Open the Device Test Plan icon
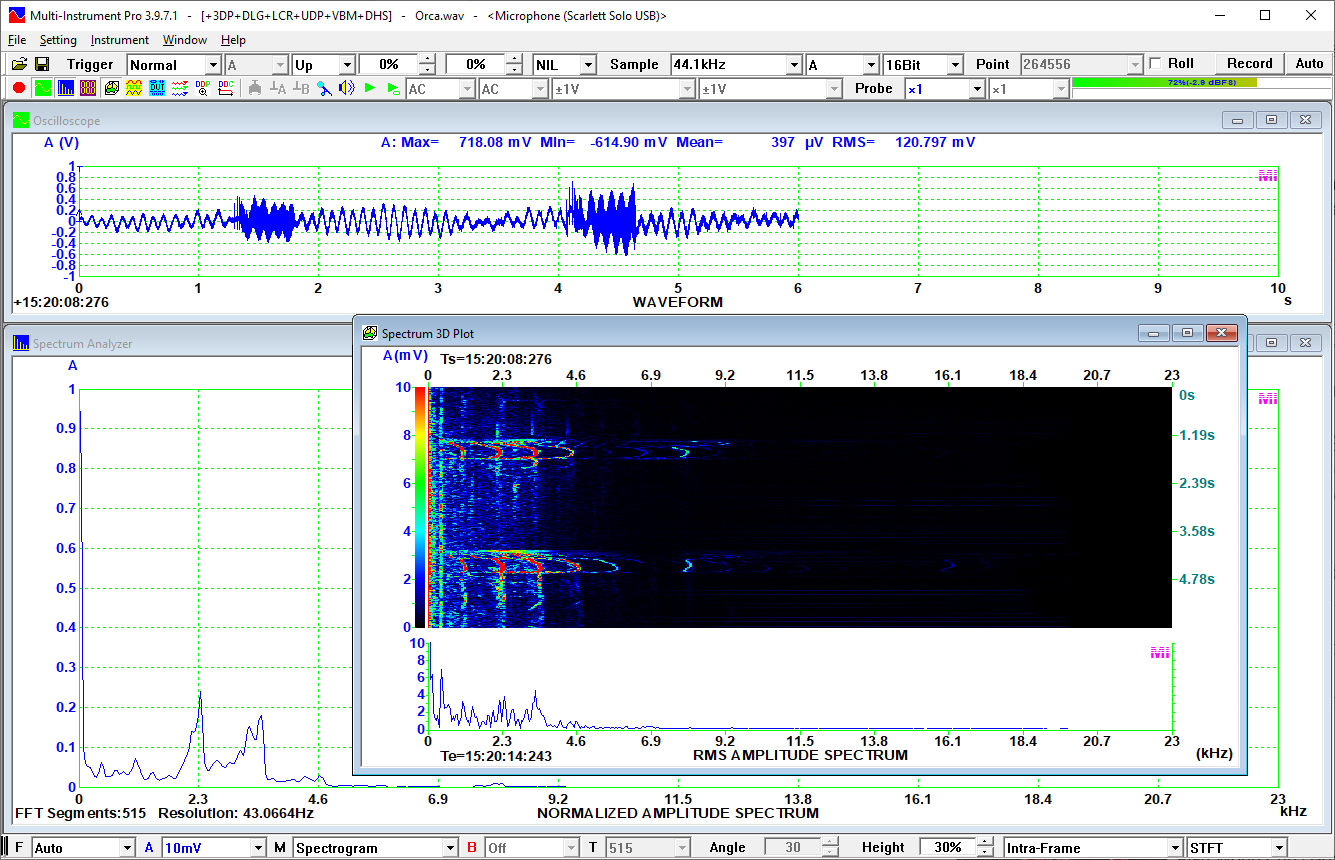This screenshot has width=1335, height=860. pos(159,88)
